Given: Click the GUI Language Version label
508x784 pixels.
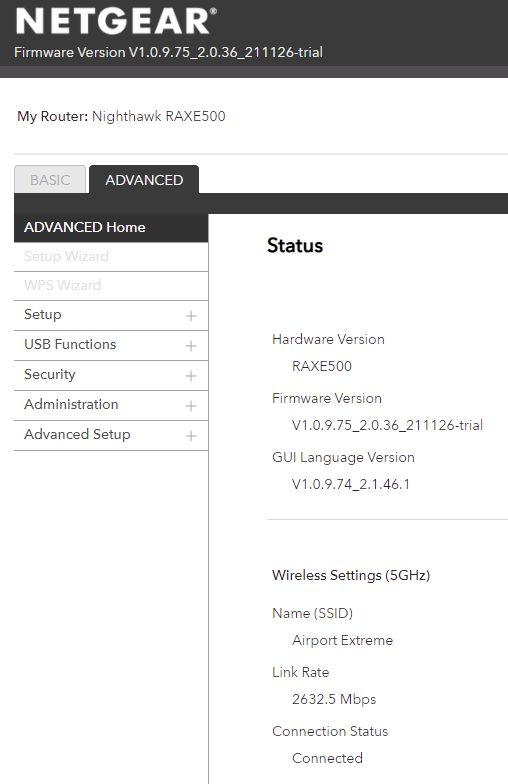Looking at the screenshot, I should pyautogui.click(x=343, y=458).
